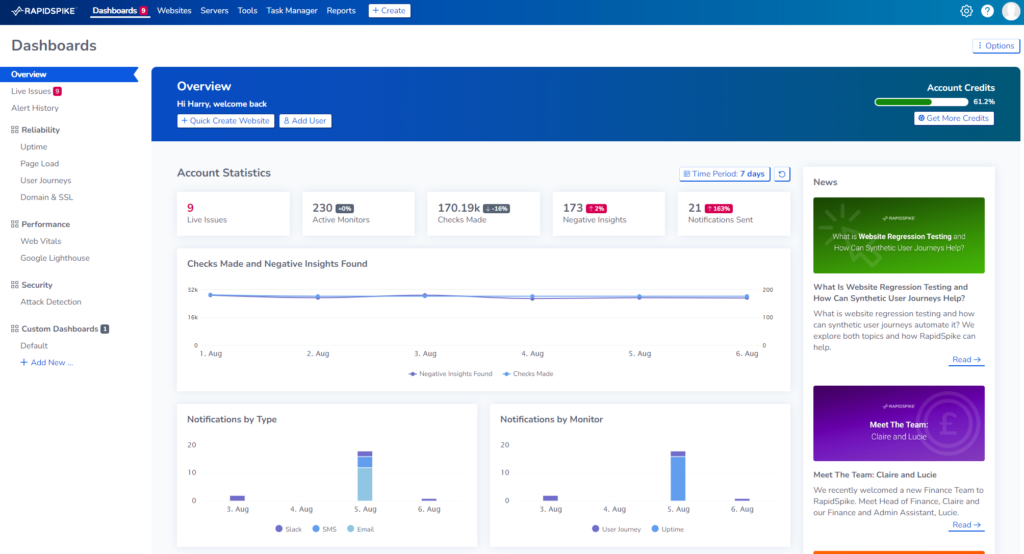Open the Attack Detection dashboard
Image resolution: width=1024 pixels, height=554 pixels.
point(51,302)
